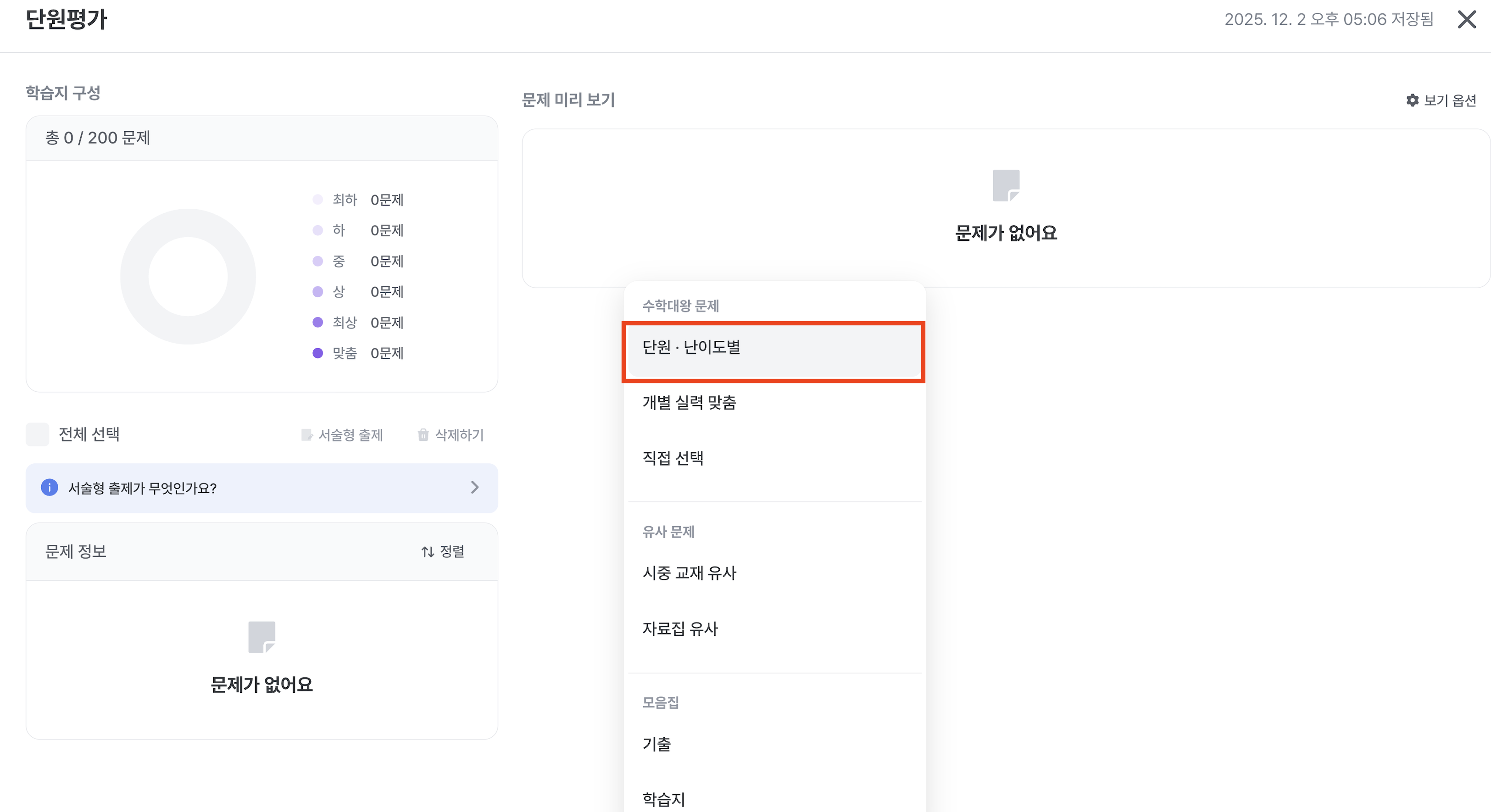Click the purple 맞춤 legend dot

[318, 353]
